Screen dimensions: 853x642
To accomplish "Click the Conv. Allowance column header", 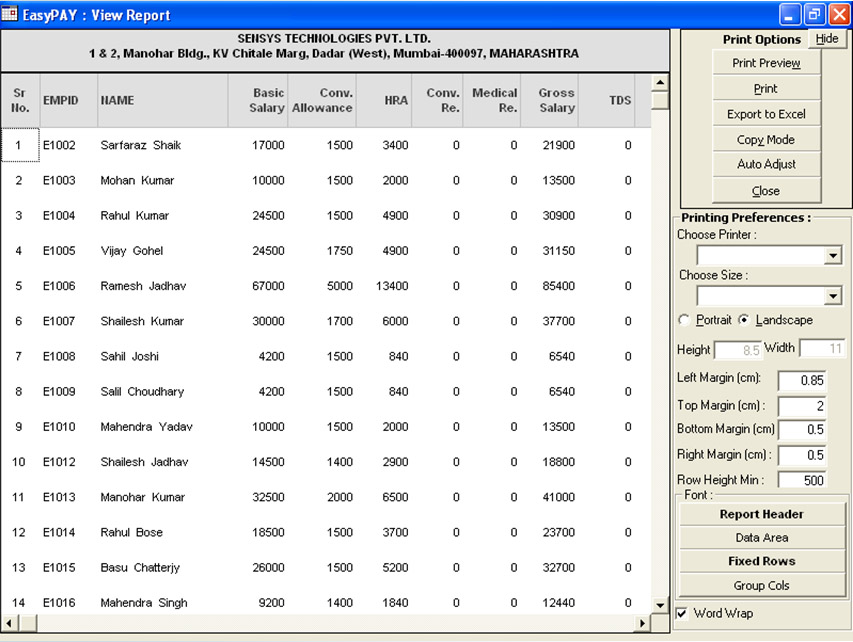I will (x=322, y=100).
